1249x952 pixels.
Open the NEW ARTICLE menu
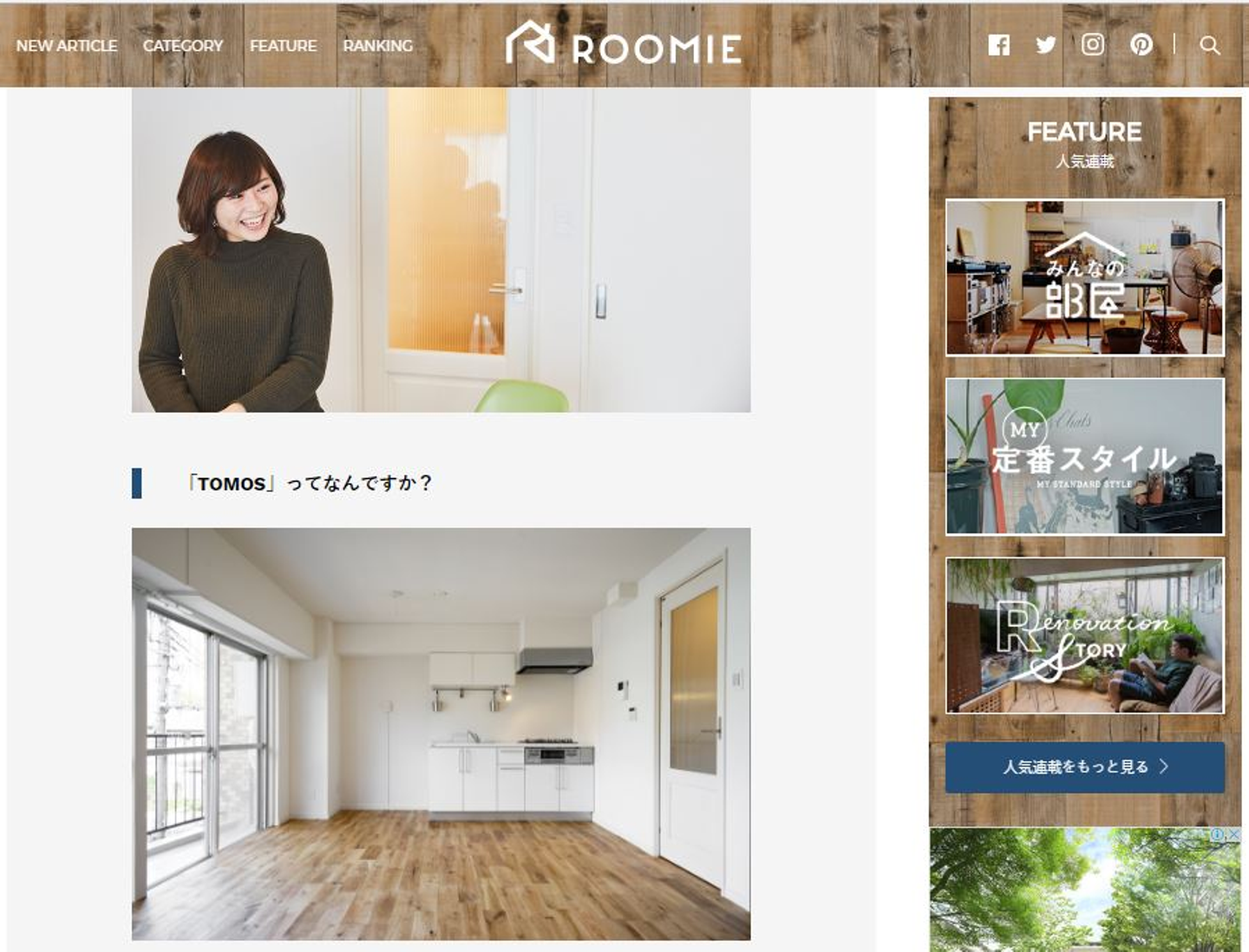click(67, 46)
